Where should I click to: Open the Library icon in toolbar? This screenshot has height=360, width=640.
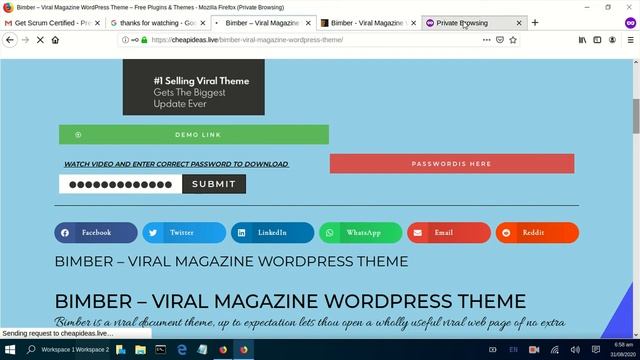point(582,40)
